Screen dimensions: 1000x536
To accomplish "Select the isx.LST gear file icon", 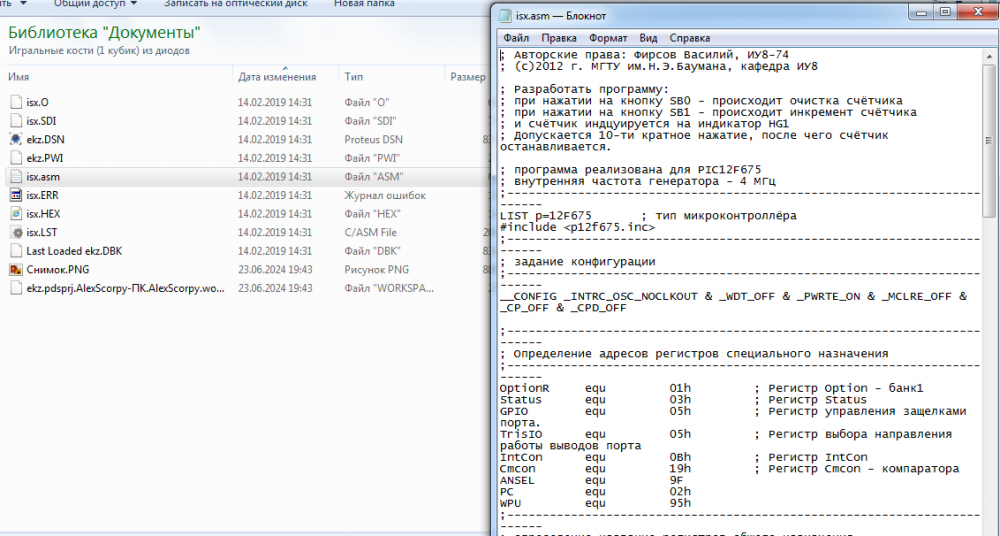I will 16,232.
